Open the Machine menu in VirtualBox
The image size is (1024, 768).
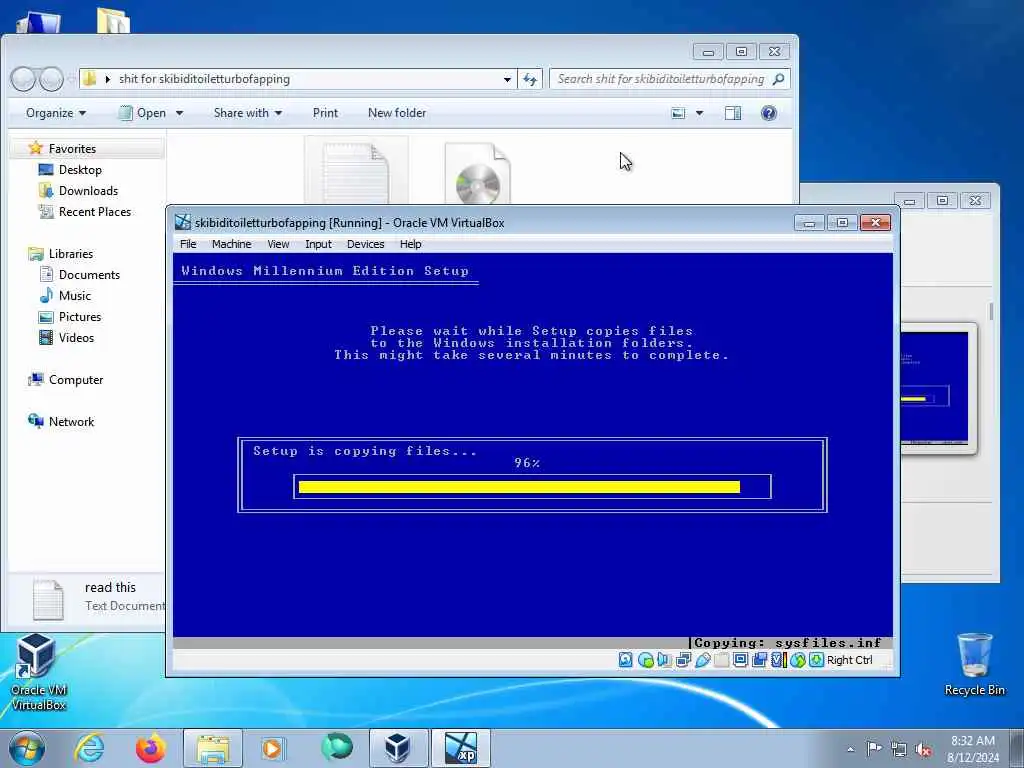231,244
